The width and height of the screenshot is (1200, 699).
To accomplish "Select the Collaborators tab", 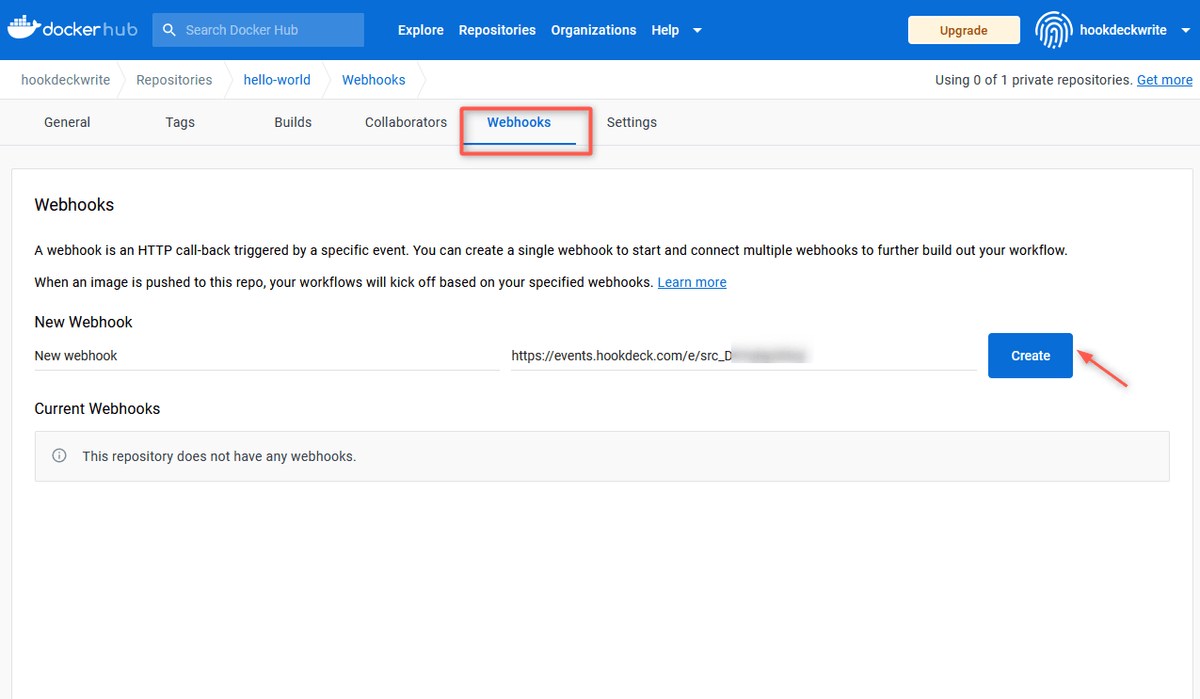I will click(405, 122).
